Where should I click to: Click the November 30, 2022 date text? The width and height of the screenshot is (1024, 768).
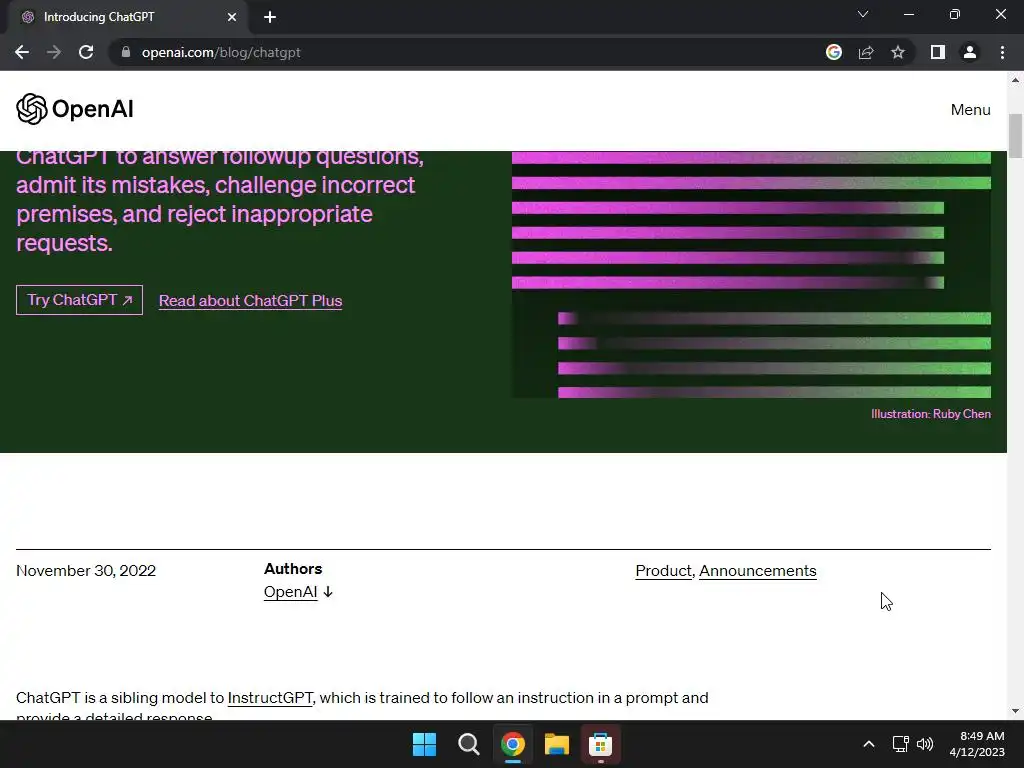[x=86, y=571]
